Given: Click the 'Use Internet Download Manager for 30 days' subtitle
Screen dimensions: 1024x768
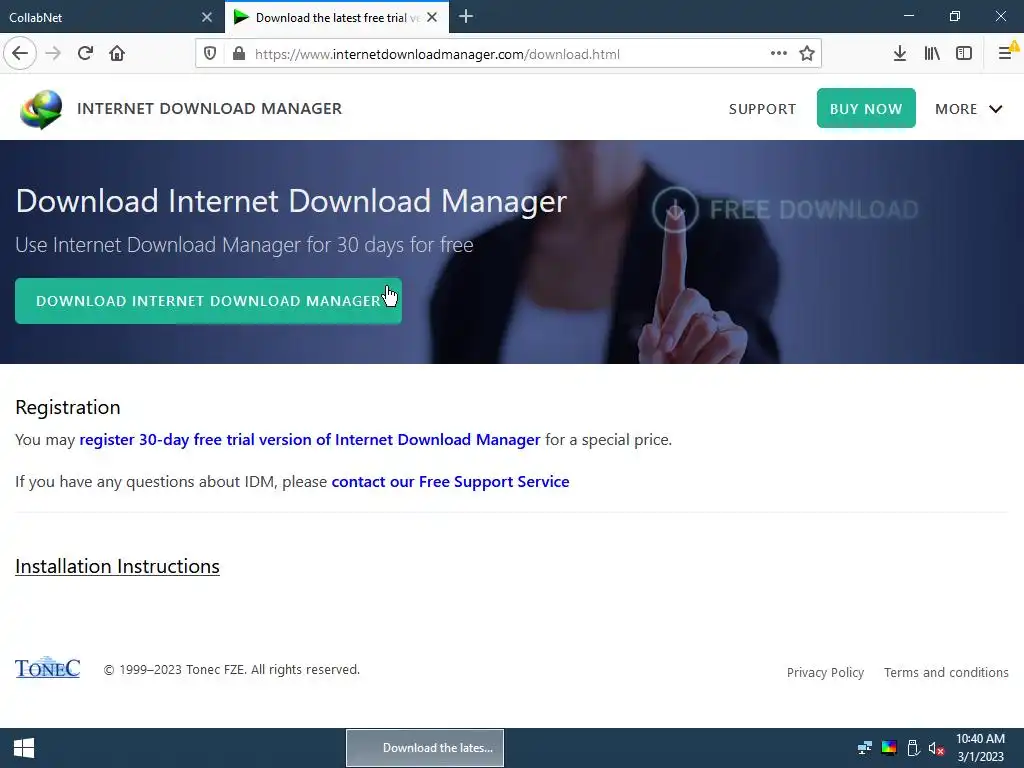Looking at the screenshot, I should 244,245.
